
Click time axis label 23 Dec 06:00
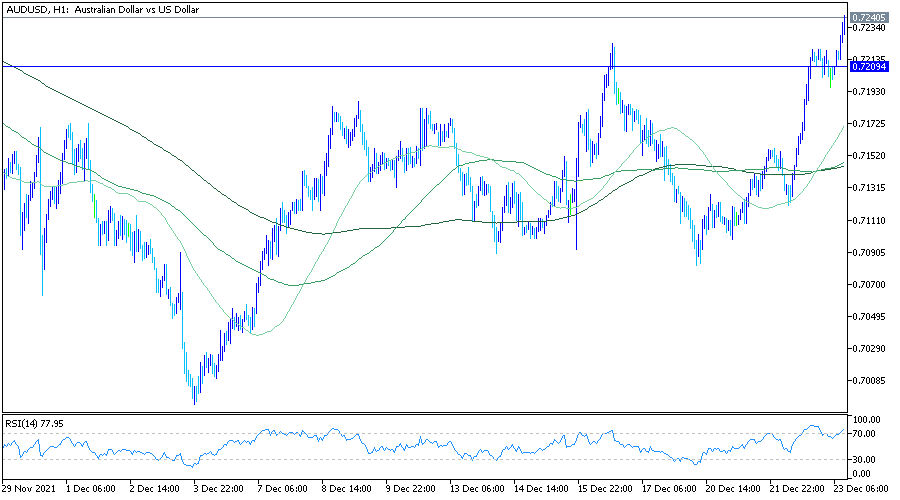click(x=861, y=489)
